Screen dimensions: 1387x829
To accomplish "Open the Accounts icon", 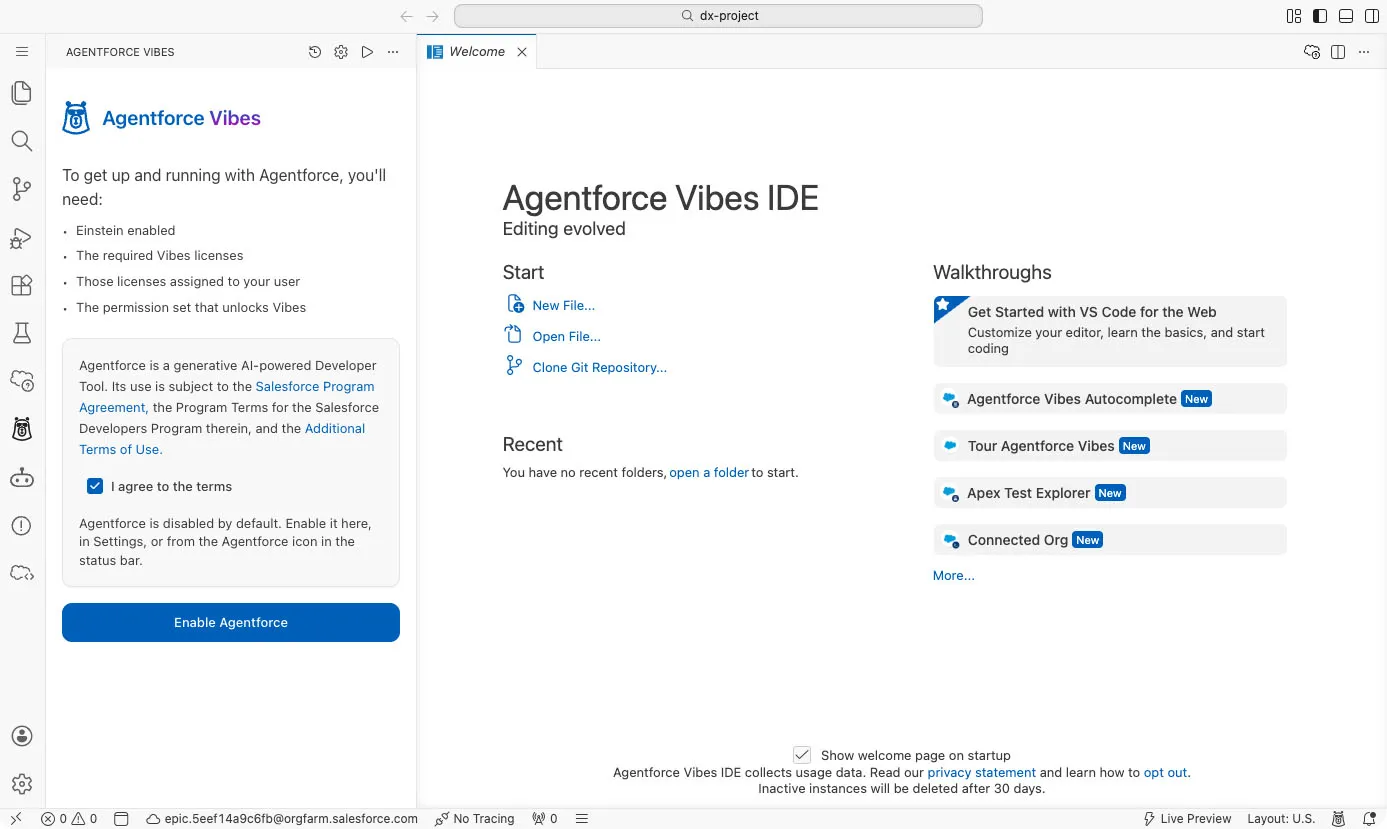I will coord(22,736).
